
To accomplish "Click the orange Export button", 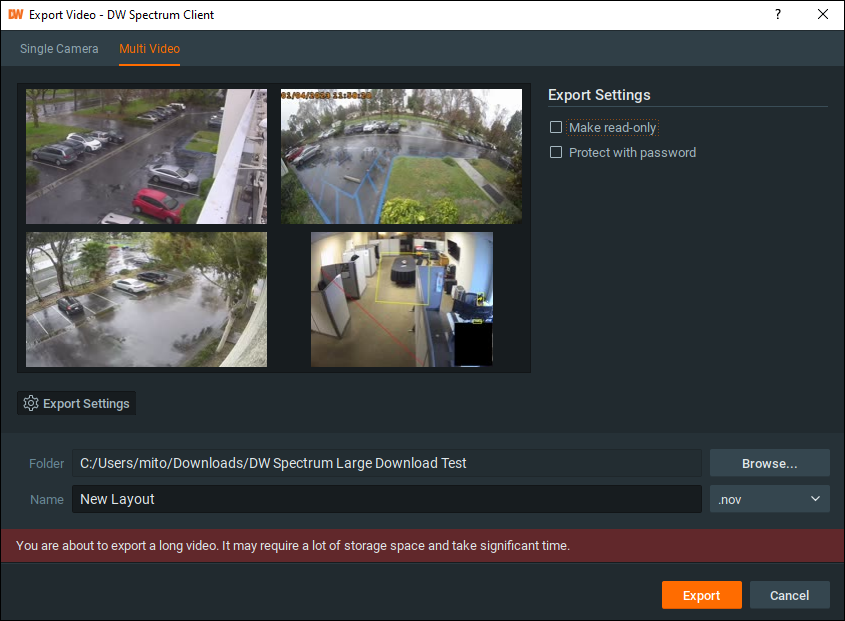I will pos(701,595).
